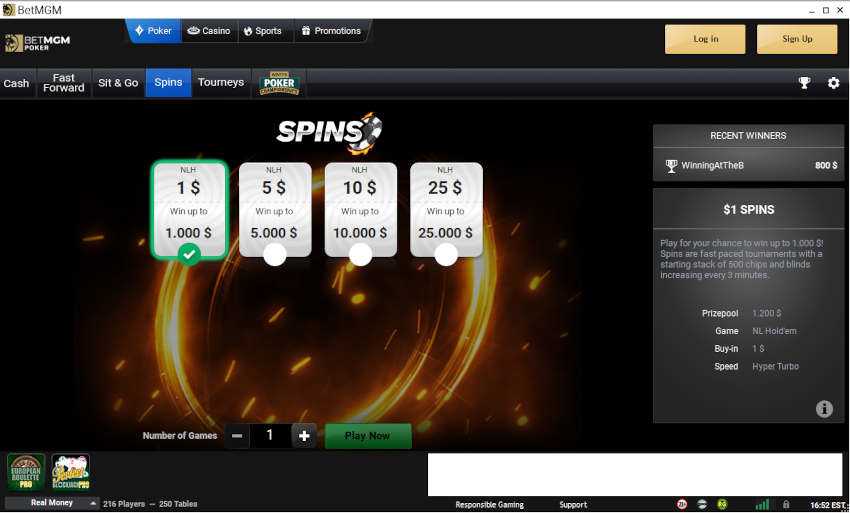
Task: Click the Buy-in value 1 $
Action: 758,349
